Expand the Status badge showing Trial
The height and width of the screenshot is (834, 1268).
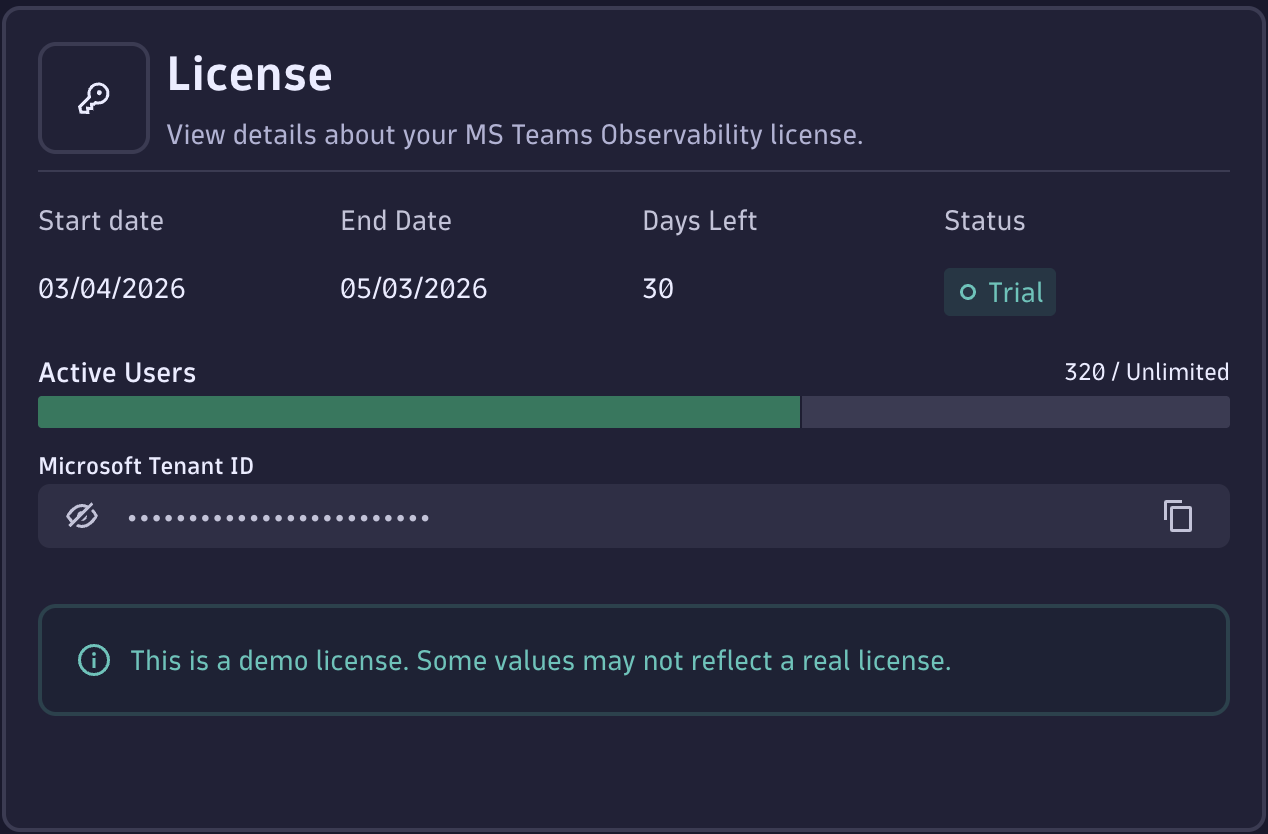click(x=1000, y=292)
